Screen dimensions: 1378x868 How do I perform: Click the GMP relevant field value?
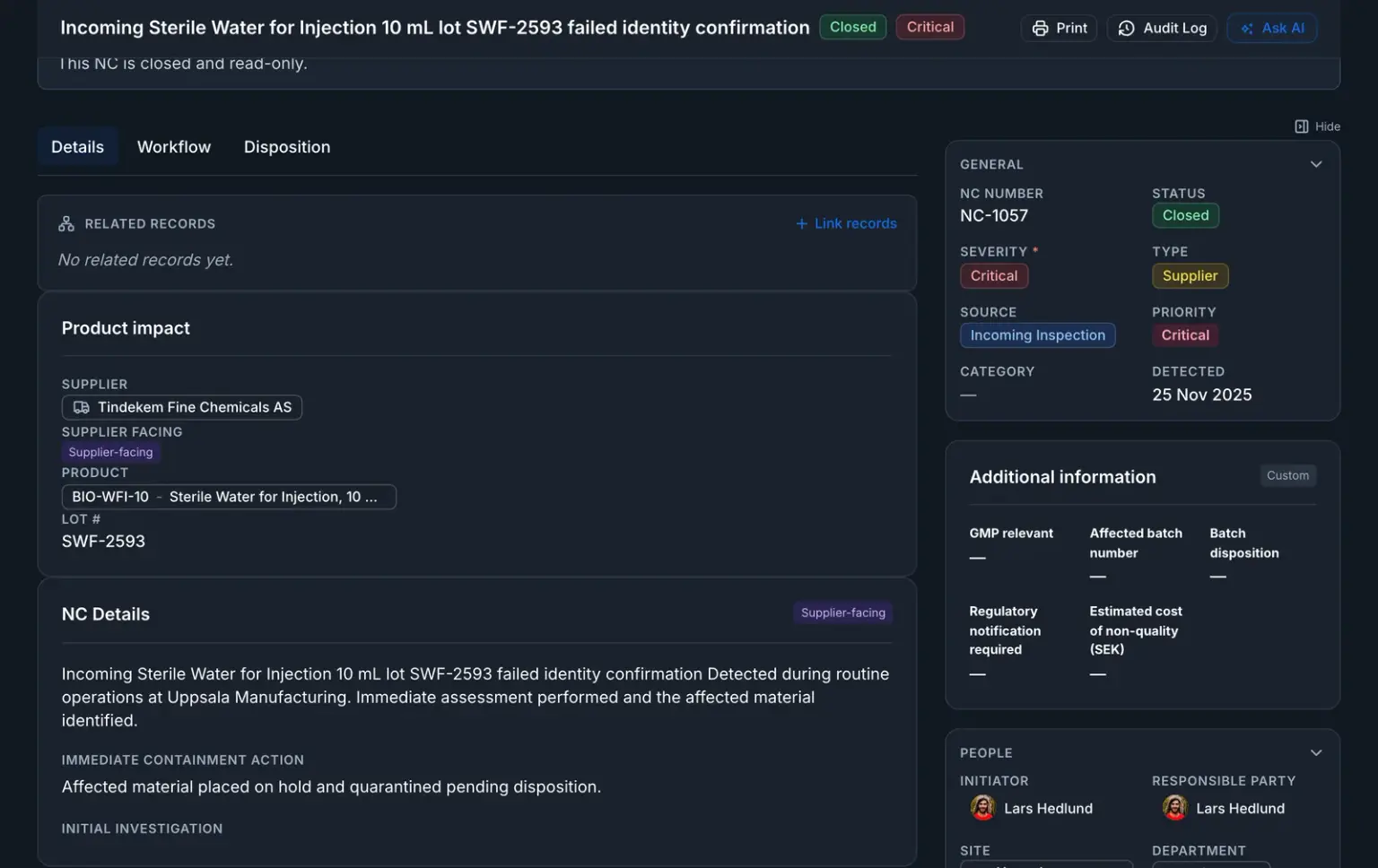[x=978, y=558]
